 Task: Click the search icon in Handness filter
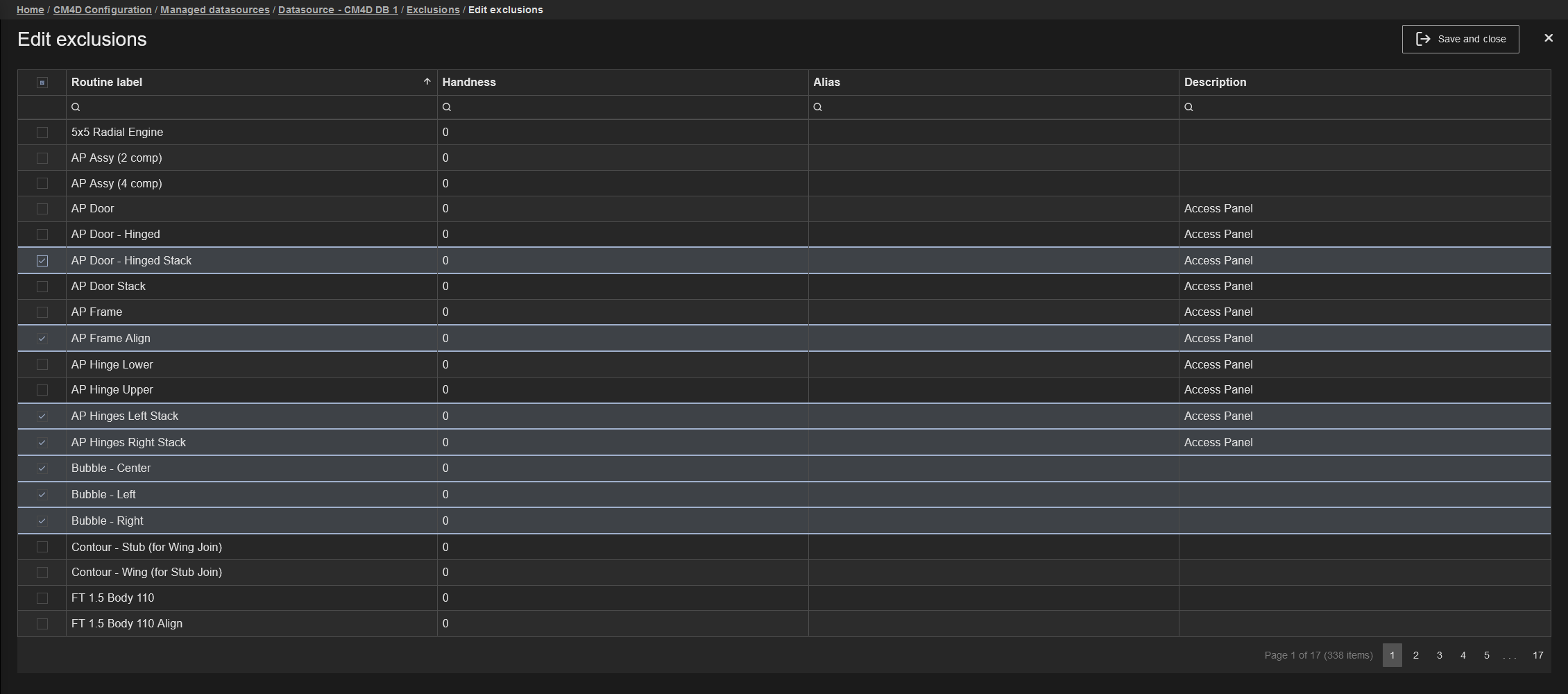[x=447, y=107]
